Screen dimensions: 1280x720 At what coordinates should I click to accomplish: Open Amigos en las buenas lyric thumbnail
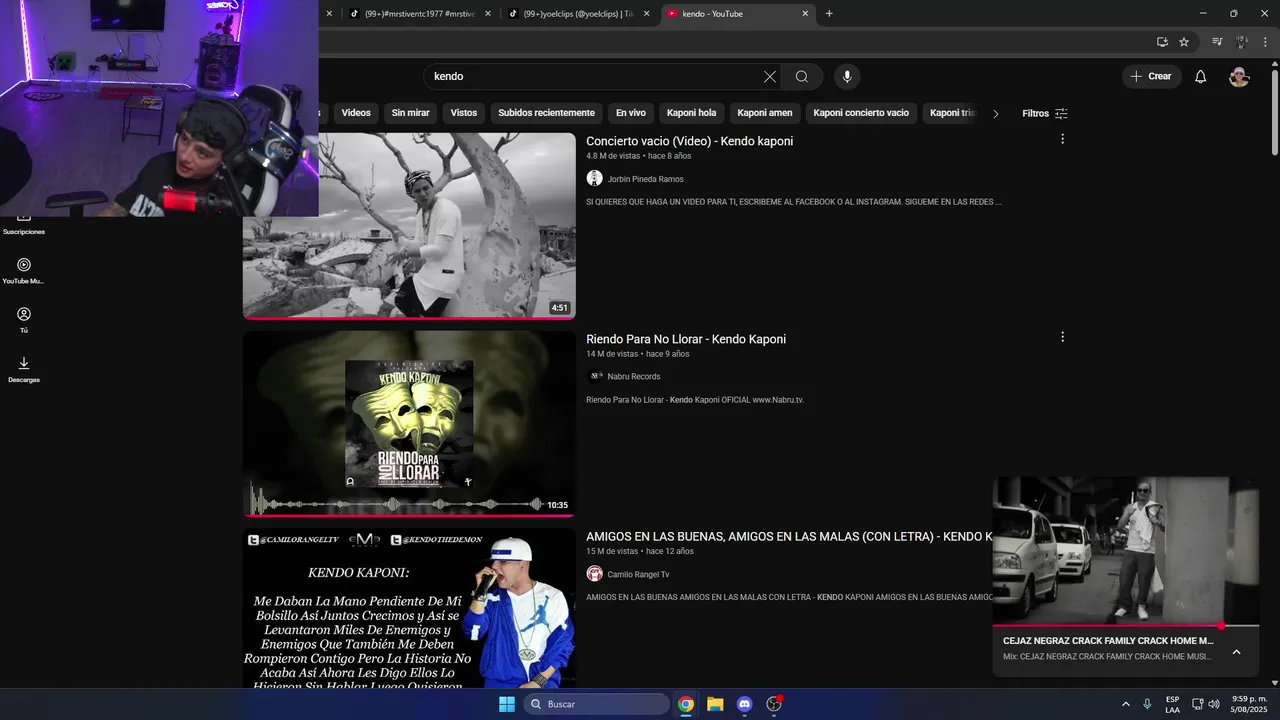409,608
